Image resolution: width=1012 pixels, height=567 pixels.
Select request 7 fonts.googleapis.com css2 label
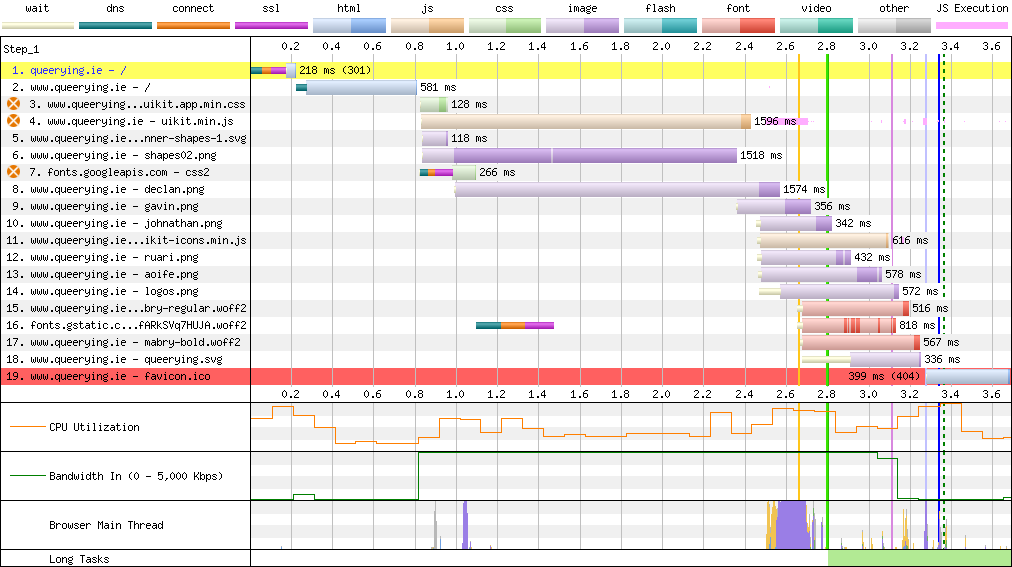pyautogui.click(x=119, y=172)
